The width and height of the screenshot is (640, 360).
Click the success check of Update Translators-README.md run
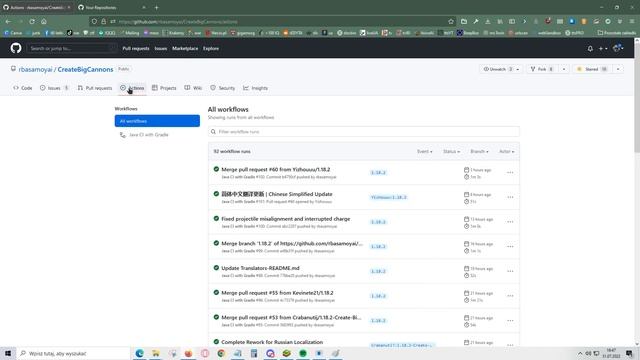tap(216, 268)
